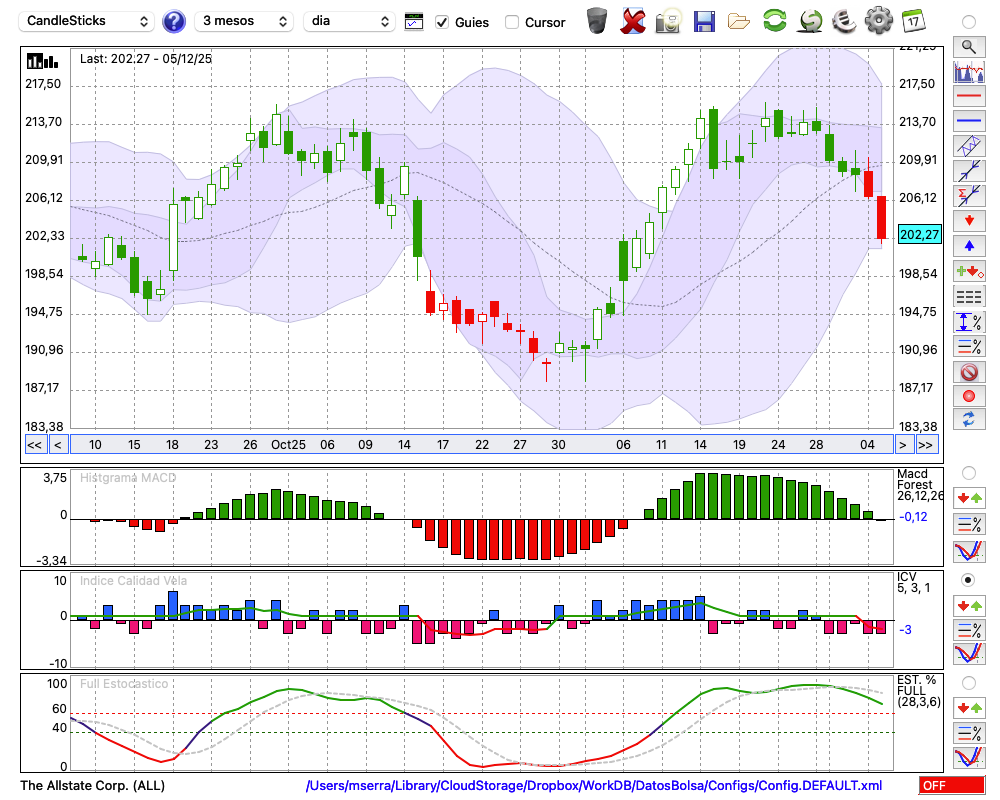This screenshot has width=1000, height=800.
Task: Click the green refresh arrows icon
Action: (x=774, y=21)
